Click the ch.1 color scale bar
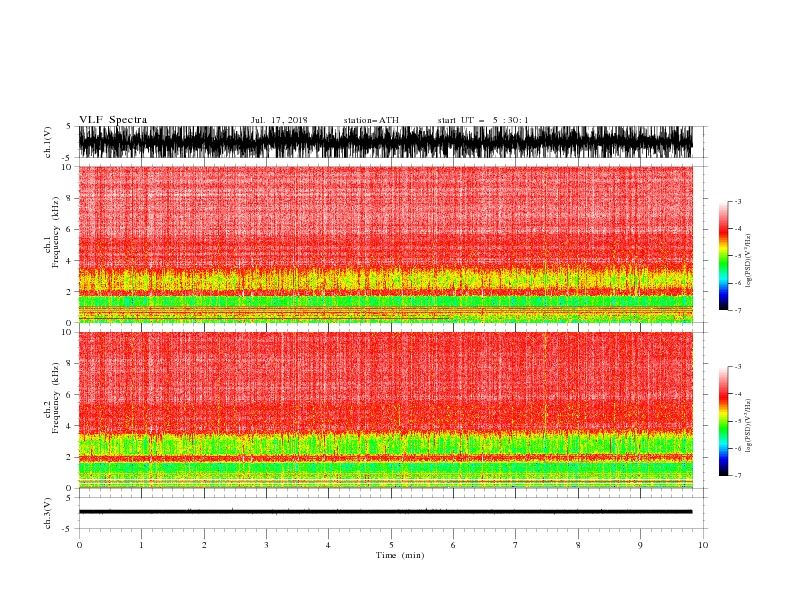 (x=723, y=256)
